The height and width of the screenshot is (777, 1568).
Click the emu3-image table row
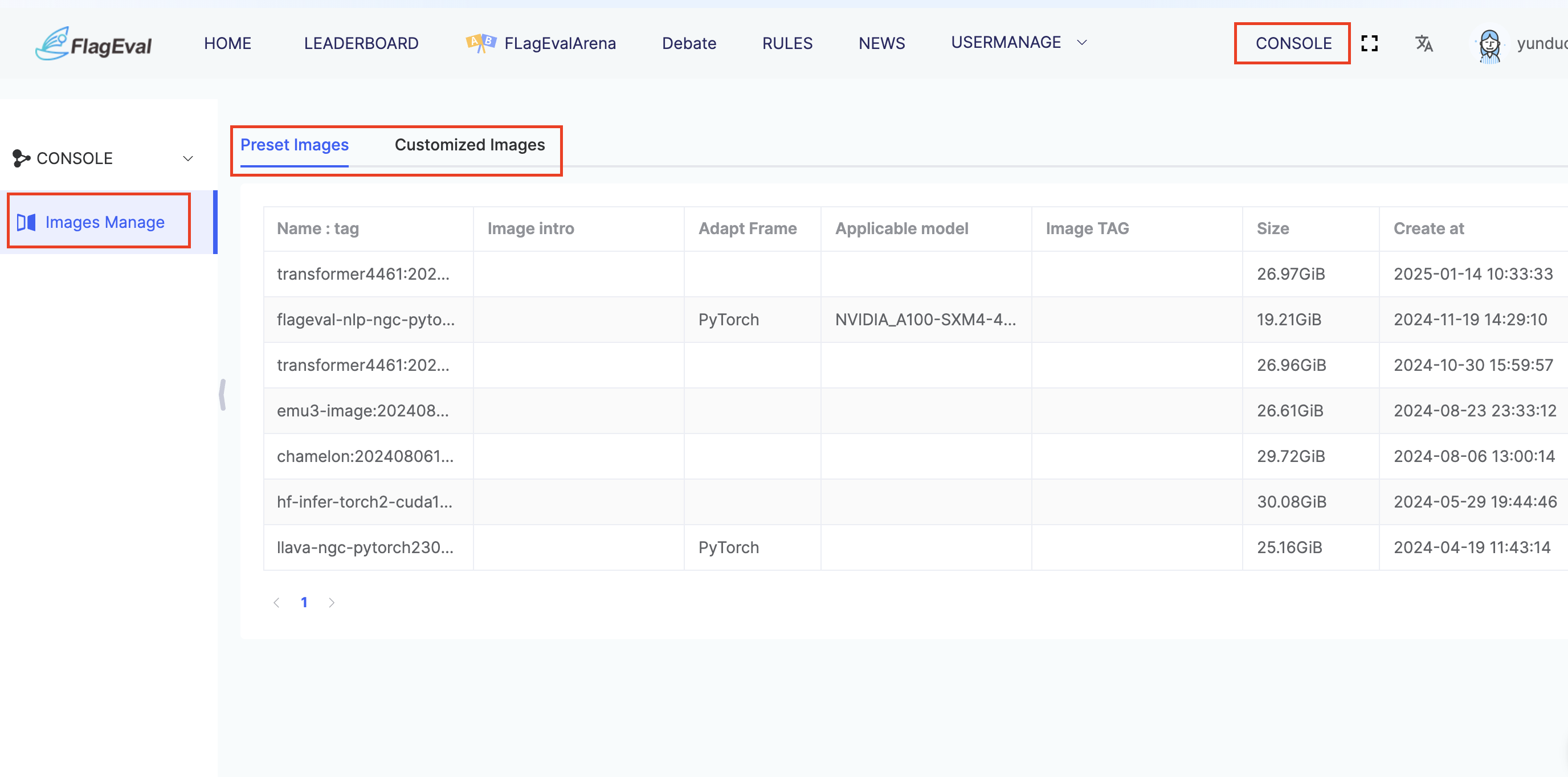(x=363, y=411)
